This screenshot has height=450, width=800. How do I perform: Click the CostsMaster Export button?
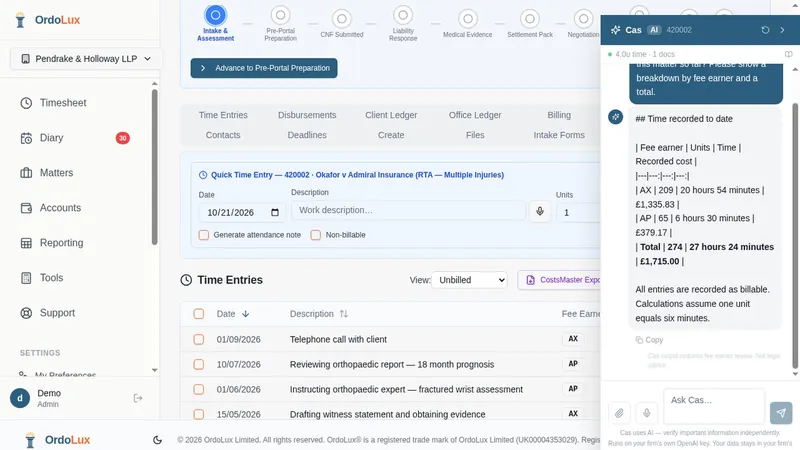click(x=559, y=280)
